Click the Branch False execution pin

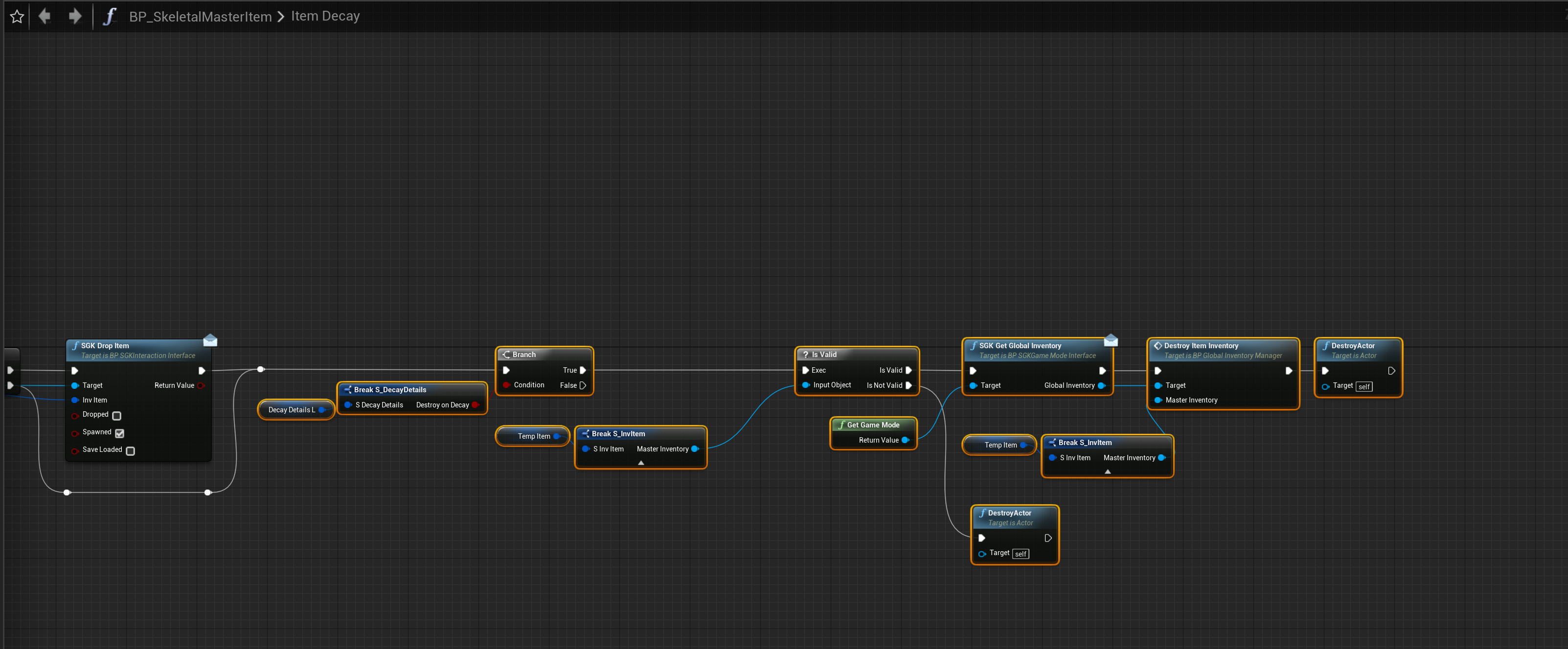point(583,385)
